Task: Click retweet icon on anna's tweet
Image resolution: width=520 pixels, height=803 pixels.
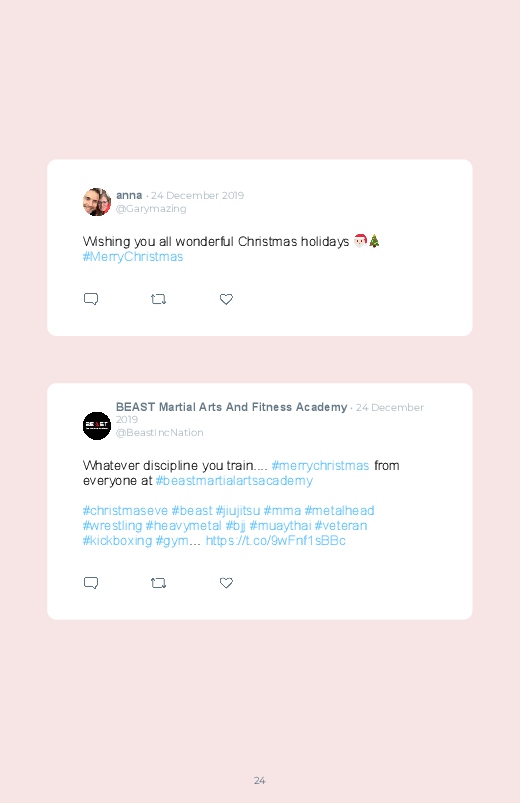Action: click(x=158, y=299)
